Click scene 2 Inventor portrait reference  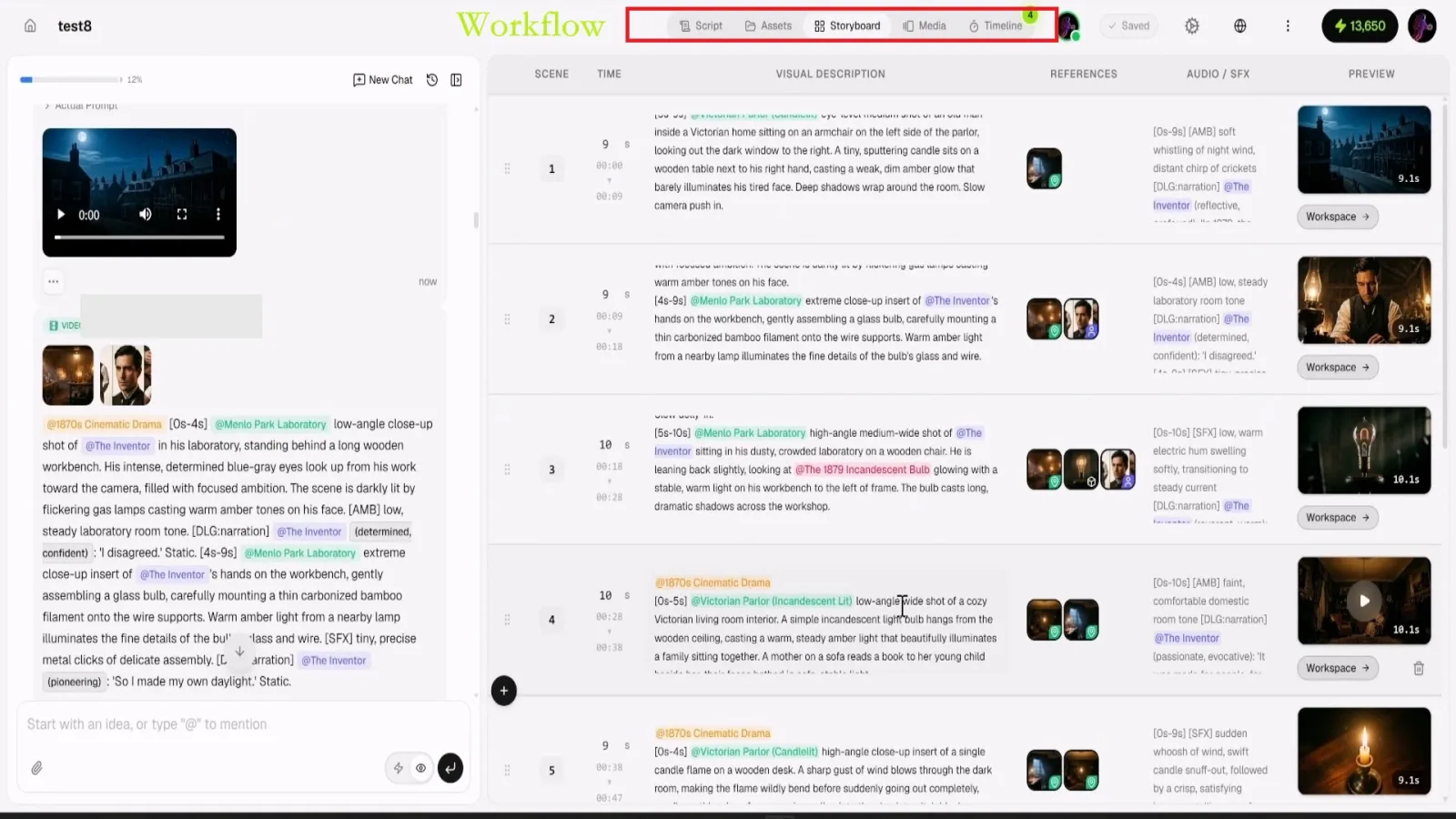(1081, 319)
